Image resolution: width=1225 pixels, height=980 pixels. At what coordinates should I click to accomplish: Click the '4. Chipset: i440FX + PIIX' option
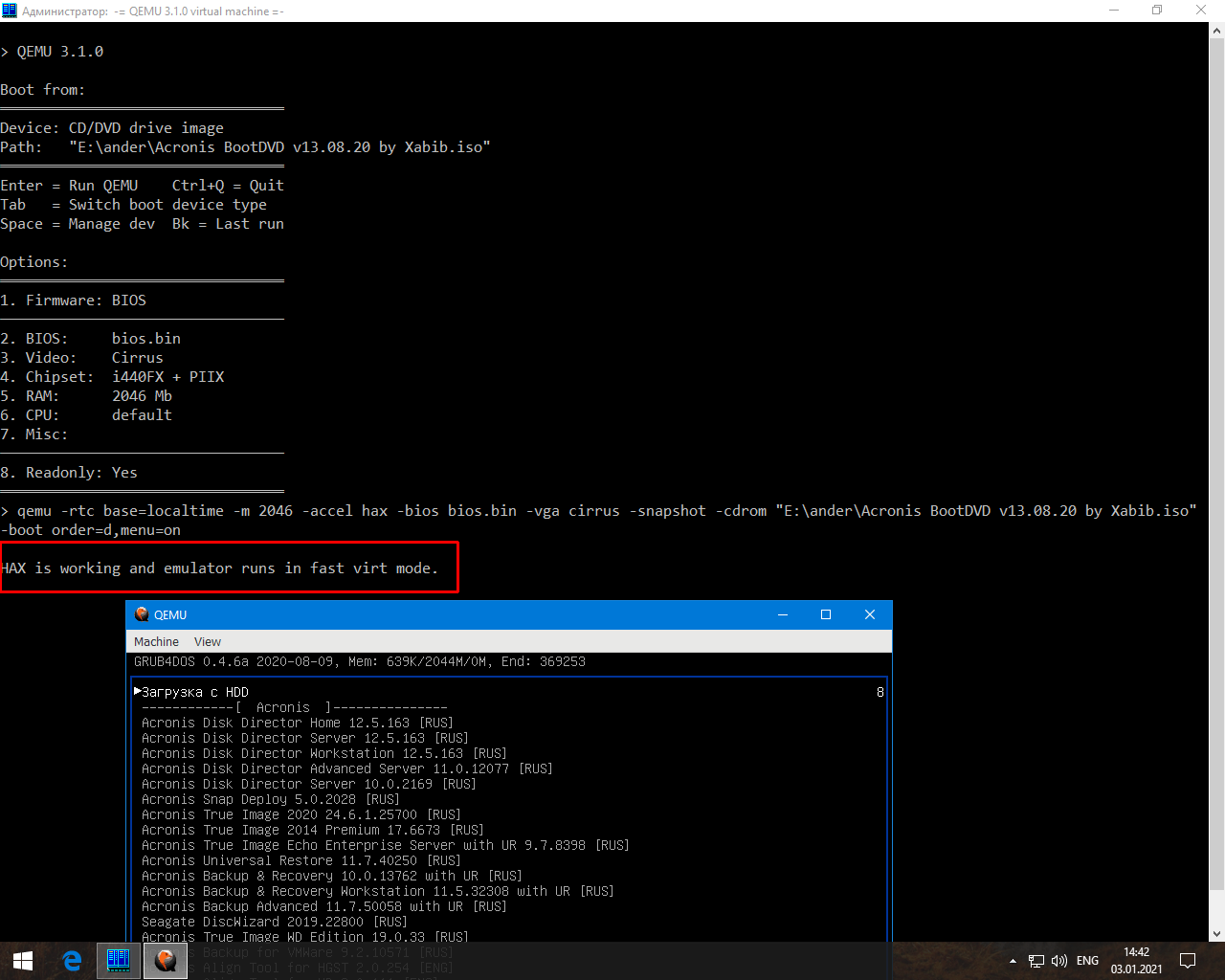(x=113, y=377)
